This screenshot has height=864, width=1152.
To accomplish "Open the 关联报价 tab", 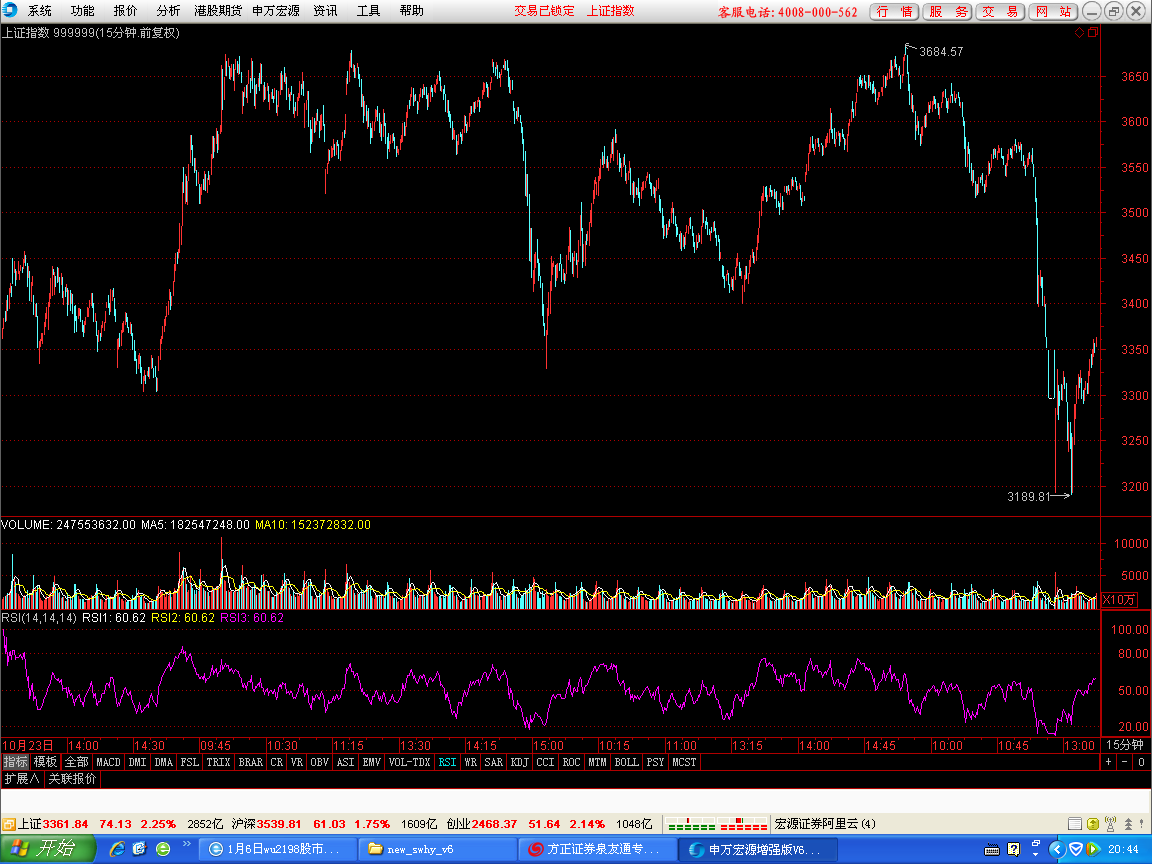I will [x=72, y=779].
